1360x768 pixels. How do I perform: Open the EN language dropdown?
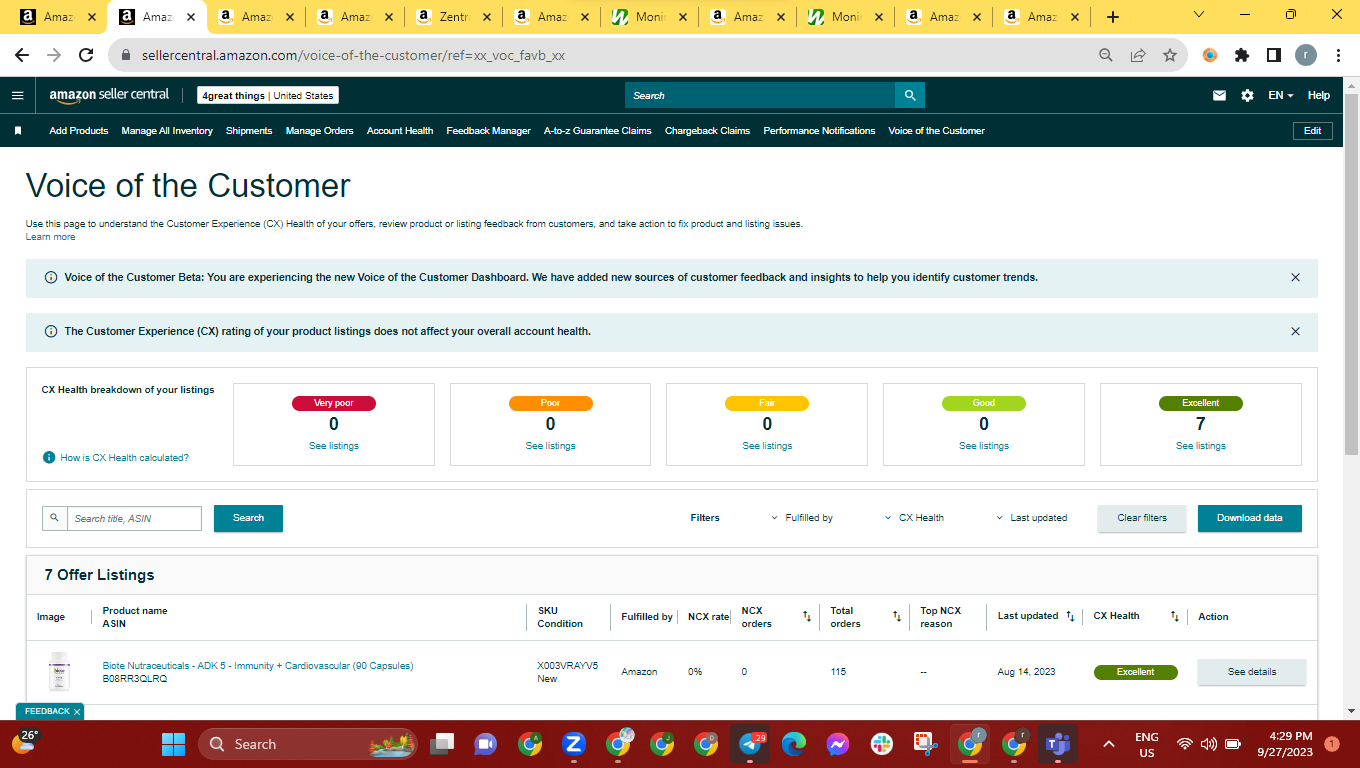[1281, 95]
